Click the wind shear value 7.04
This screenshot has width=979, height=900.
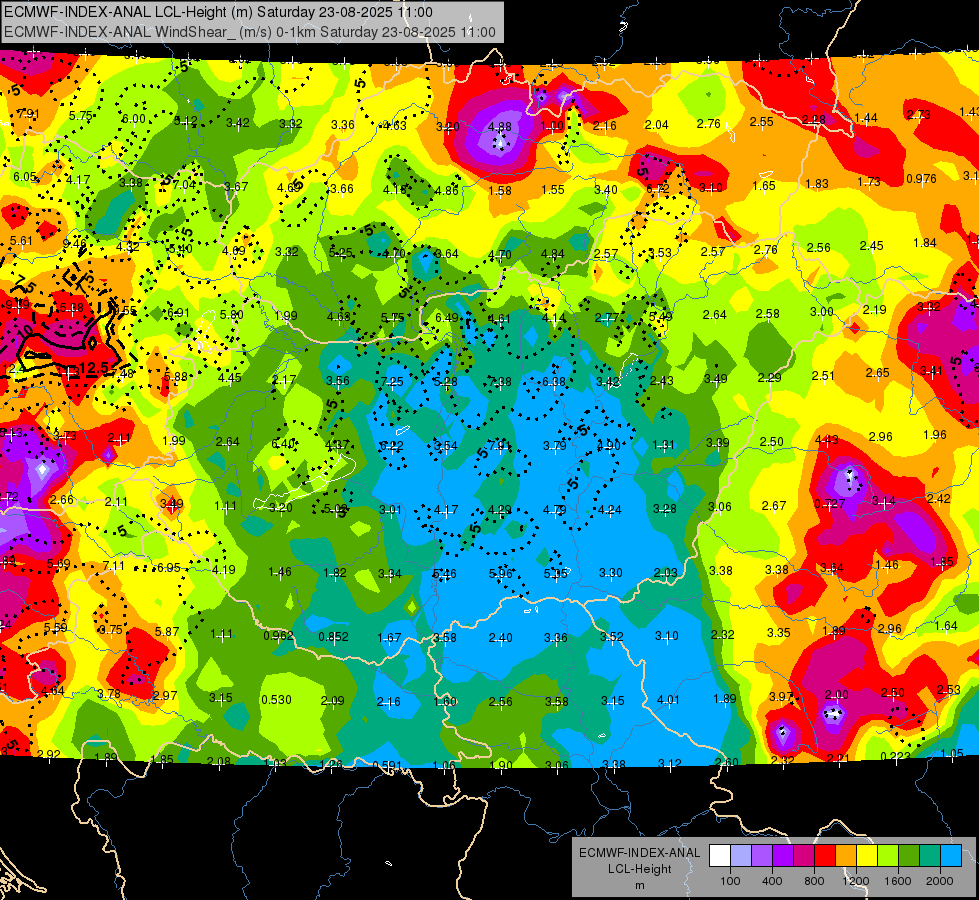[x=184, y=184]
